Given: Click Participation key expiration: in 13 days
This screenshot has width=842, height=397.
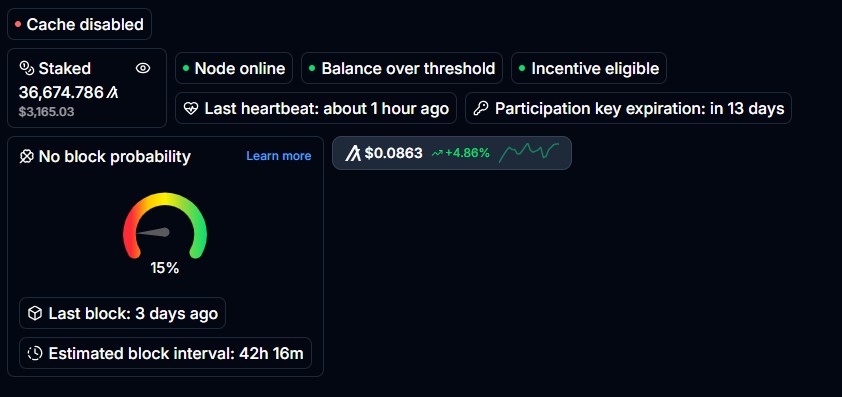Looking at the screenshot, I should (628, 109).
